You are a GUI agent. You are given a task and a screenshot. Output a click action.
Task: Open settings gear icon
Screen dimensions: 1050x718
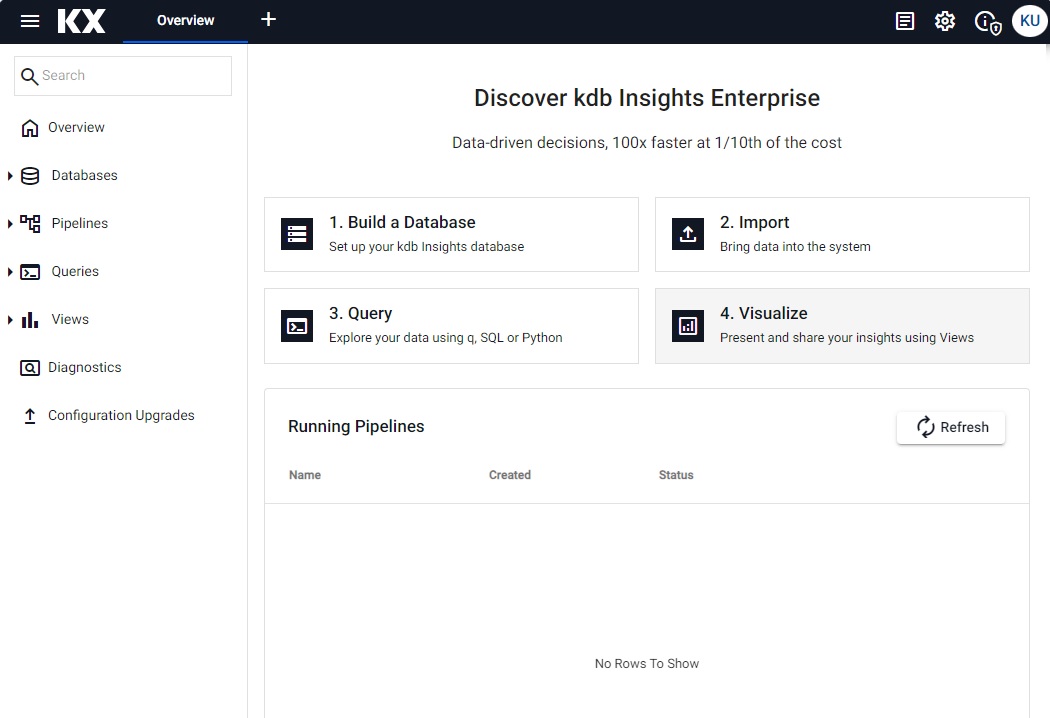click(x=945, y=21)
